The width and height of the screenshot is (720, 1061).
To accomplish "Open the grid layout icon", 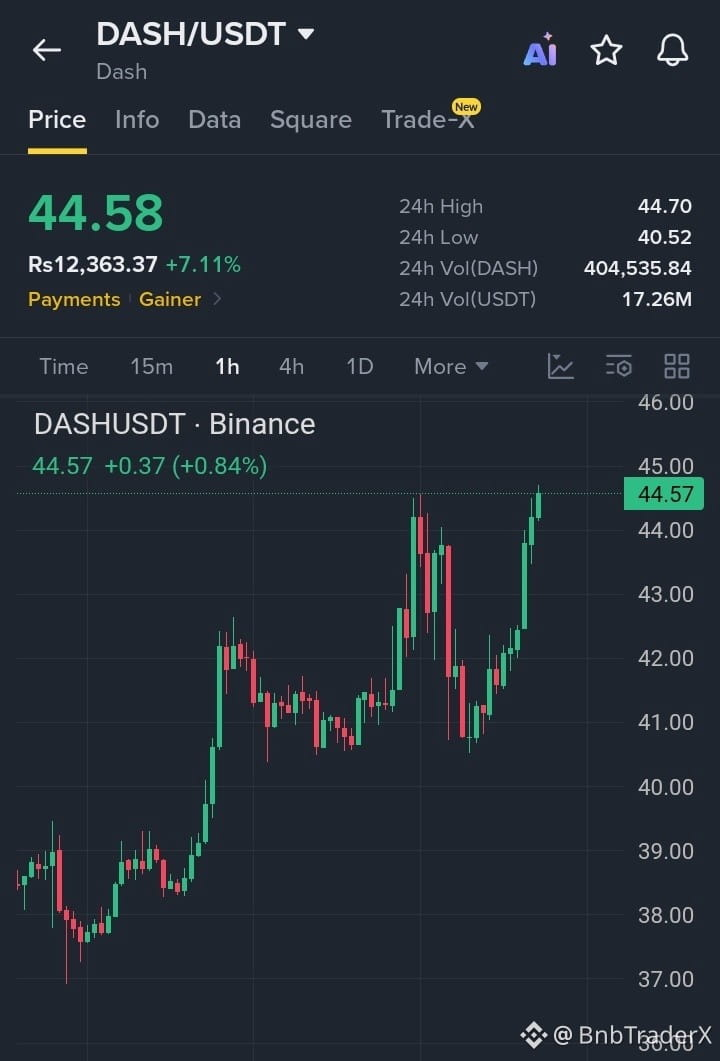I will 677,366.
